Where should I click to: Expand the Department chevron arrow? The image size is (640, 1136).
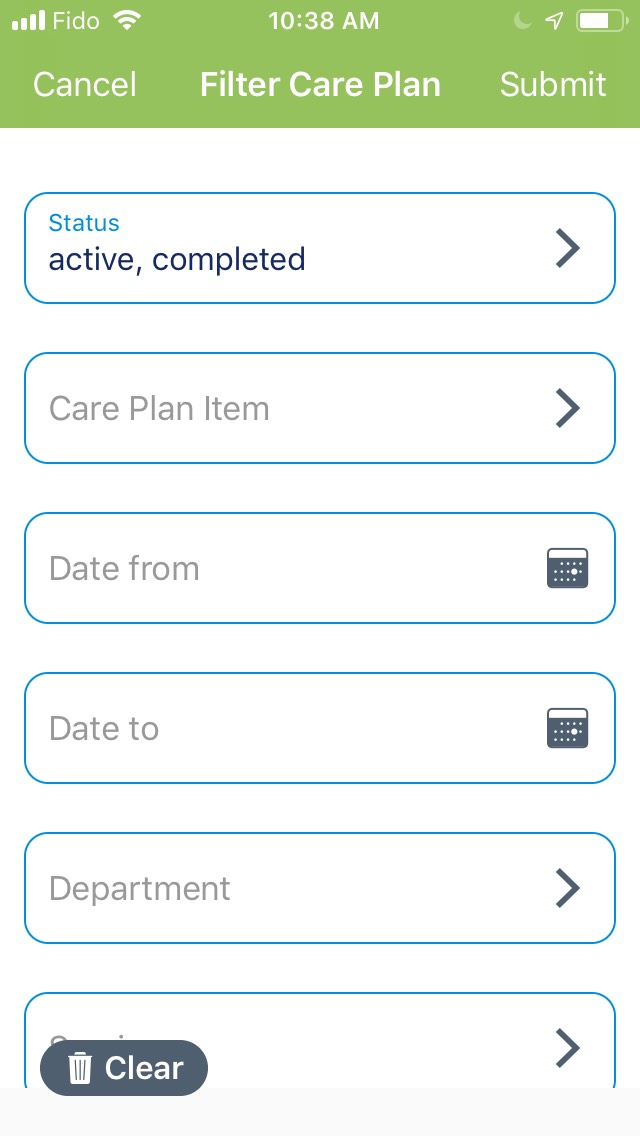click(x=567, y=888)
